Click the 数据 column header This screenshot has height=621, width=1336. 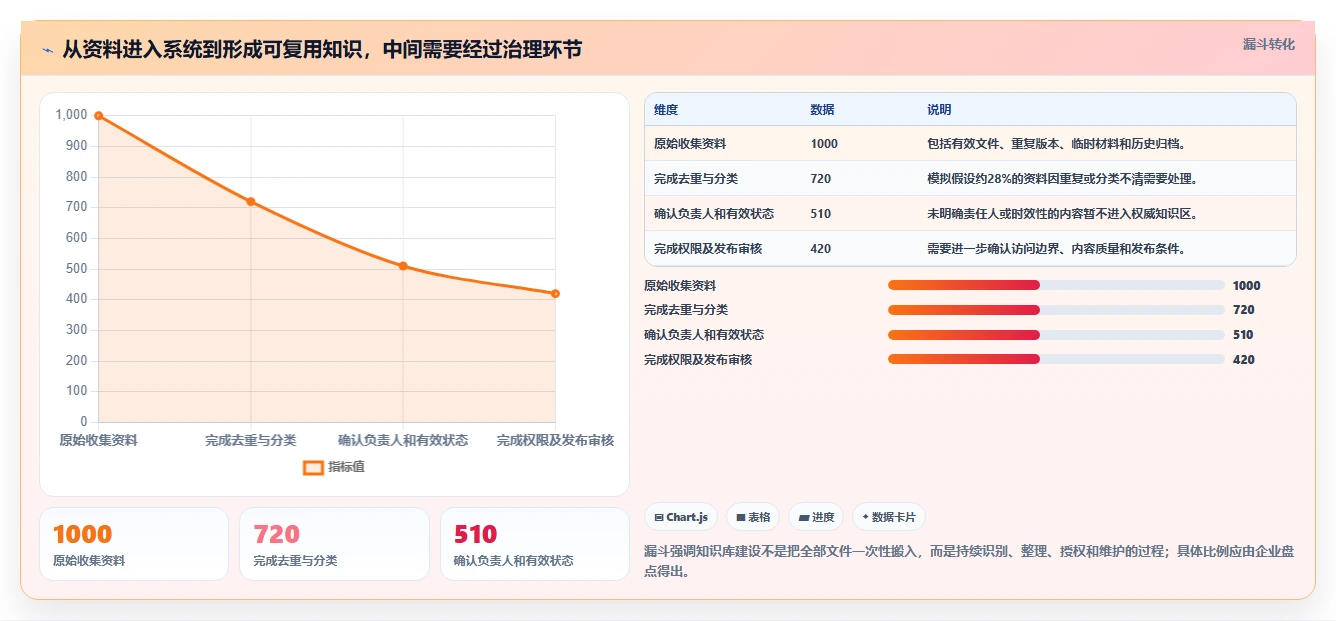pos(822,110)
